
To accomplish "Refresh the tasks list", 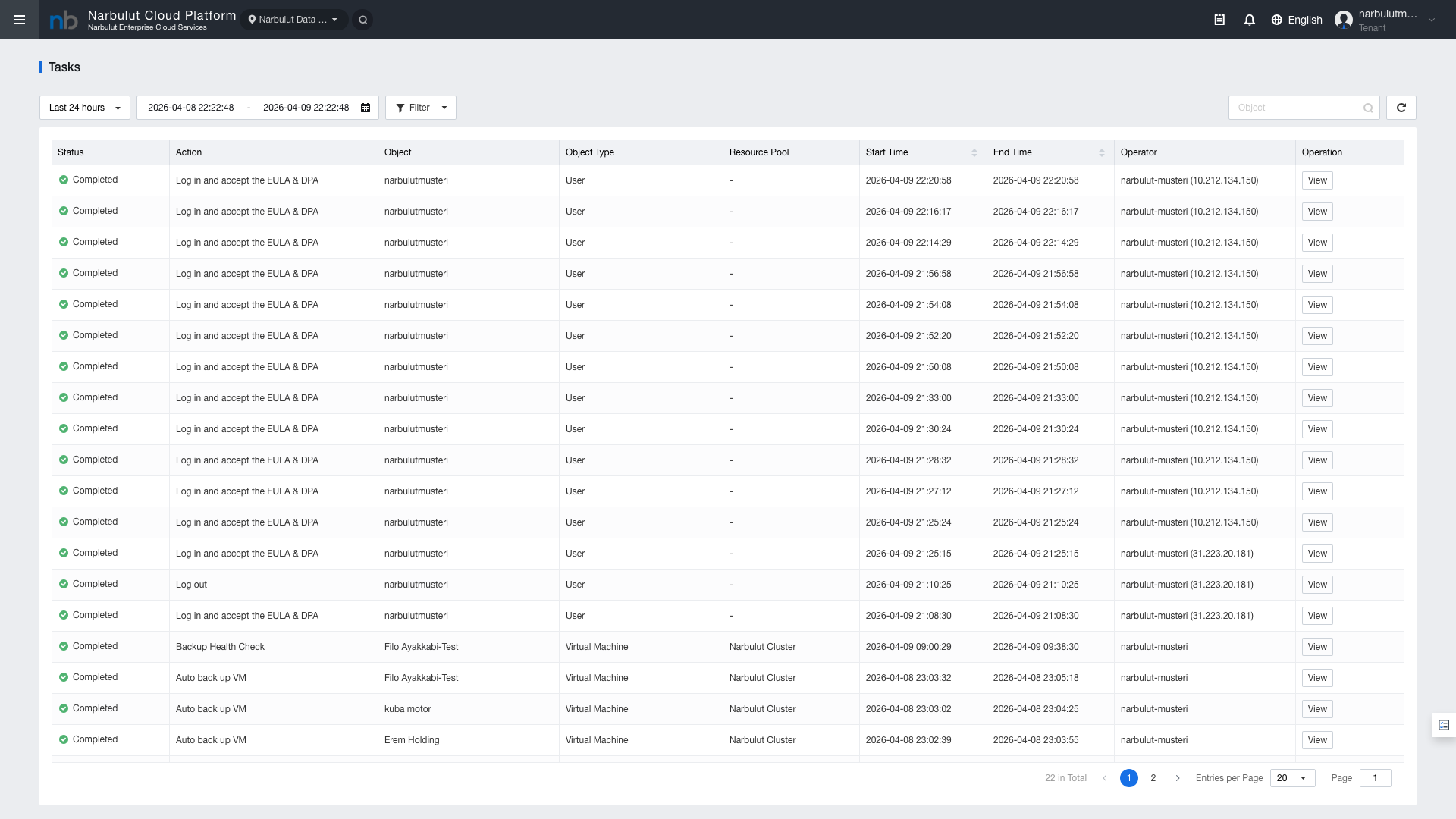I will [1401, 108].
